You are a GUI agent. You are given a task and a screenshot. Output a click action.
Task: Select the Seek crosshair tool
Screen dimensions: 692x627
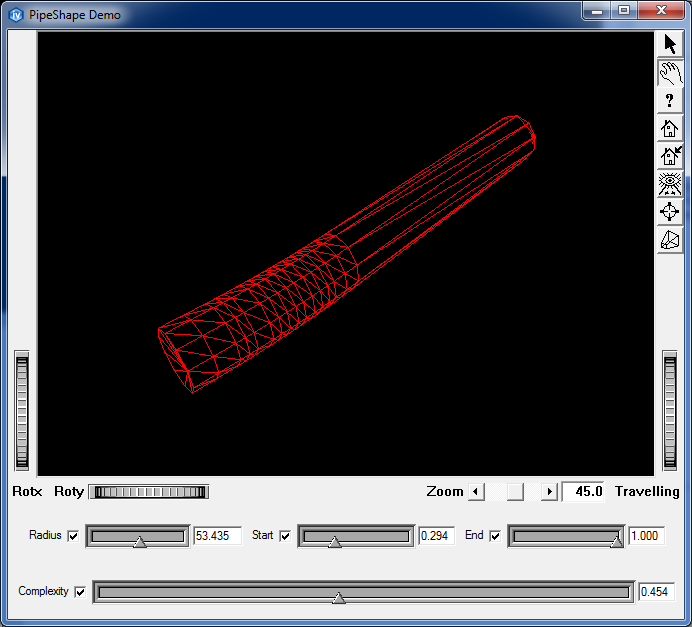point(670,212)
